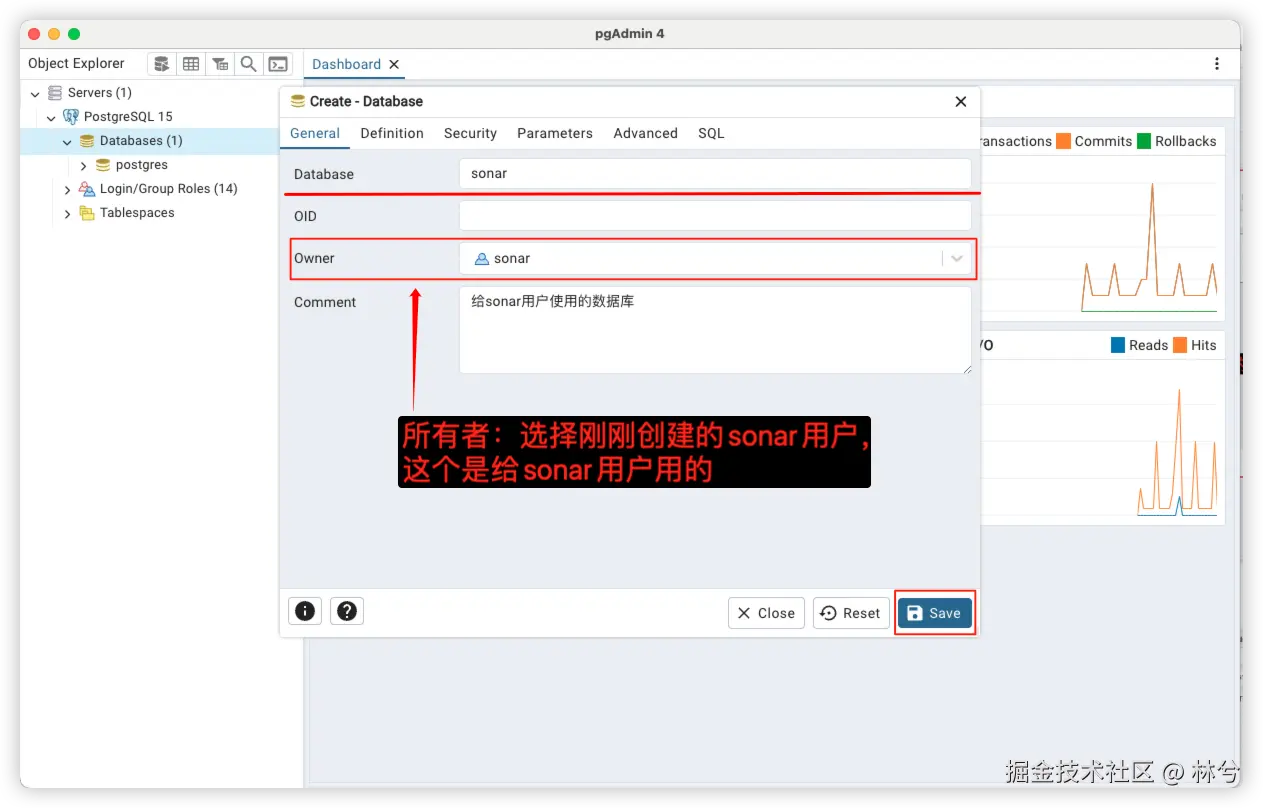The width and height of the screenshot is (1263, 808).
Task: Click the macOS green zoom window button
Action: [x=74, y=34]
